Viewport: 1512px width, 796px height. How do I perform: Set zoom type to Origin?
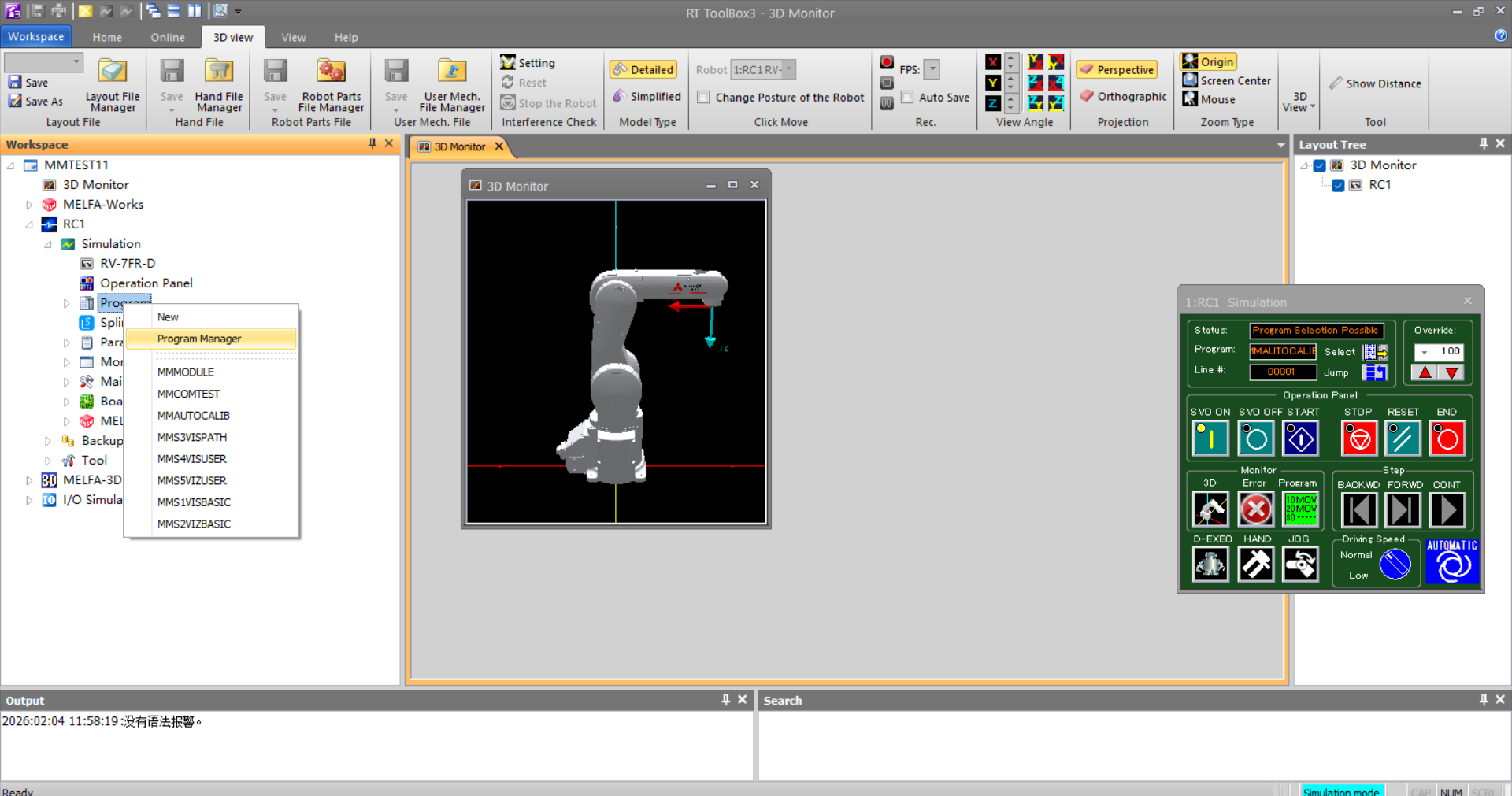[1208, 61]
